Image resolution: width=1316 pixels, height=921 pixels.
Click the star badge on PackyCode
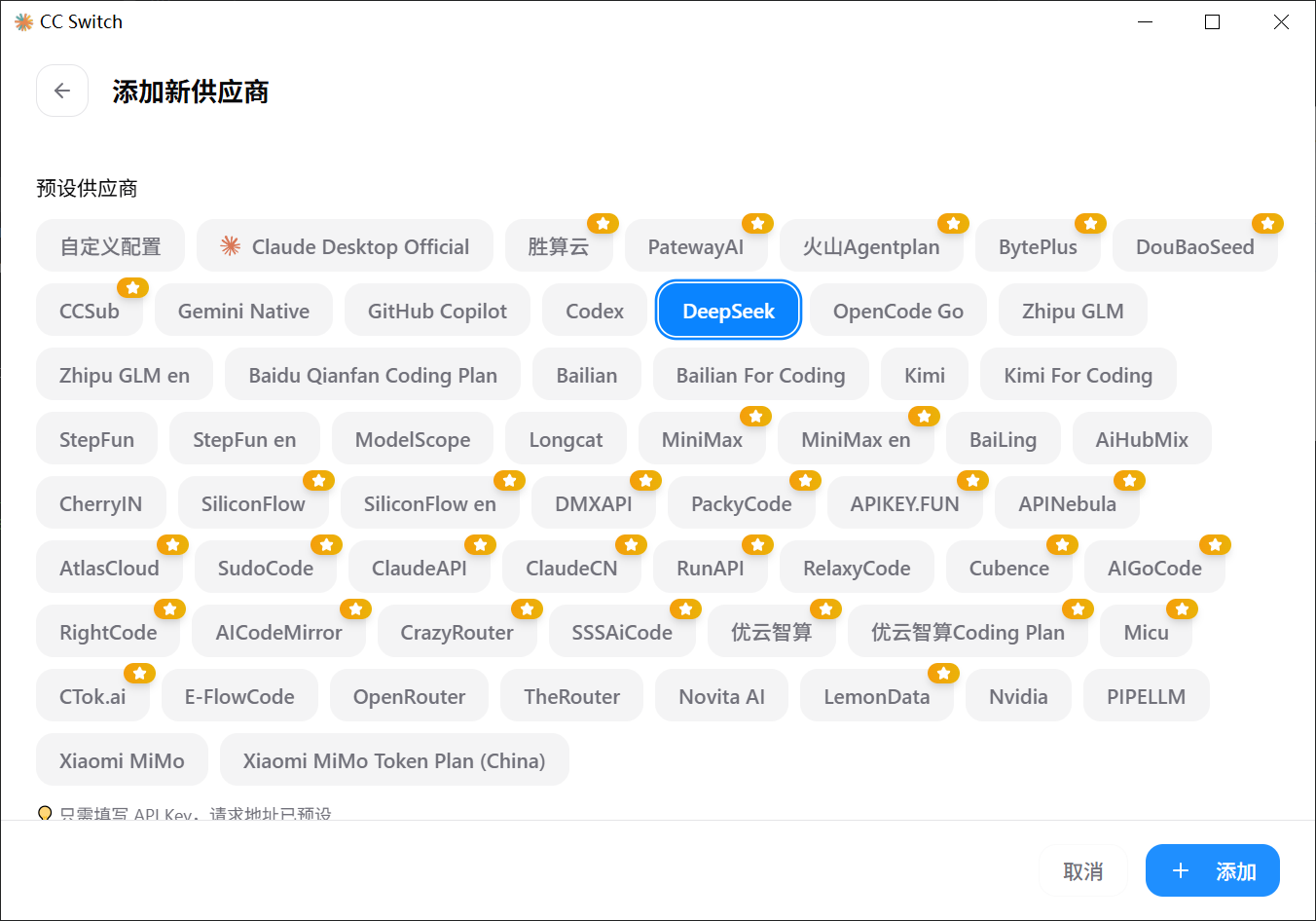tap(805, 481)
